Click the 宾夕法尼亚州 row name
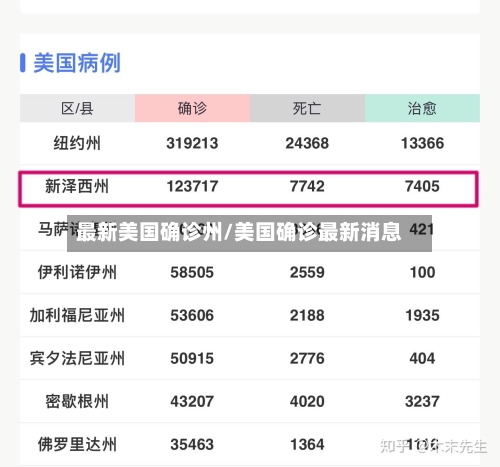The height and width of the screenshot is (467, 500). pyautogui.click(x=77, y=358)
